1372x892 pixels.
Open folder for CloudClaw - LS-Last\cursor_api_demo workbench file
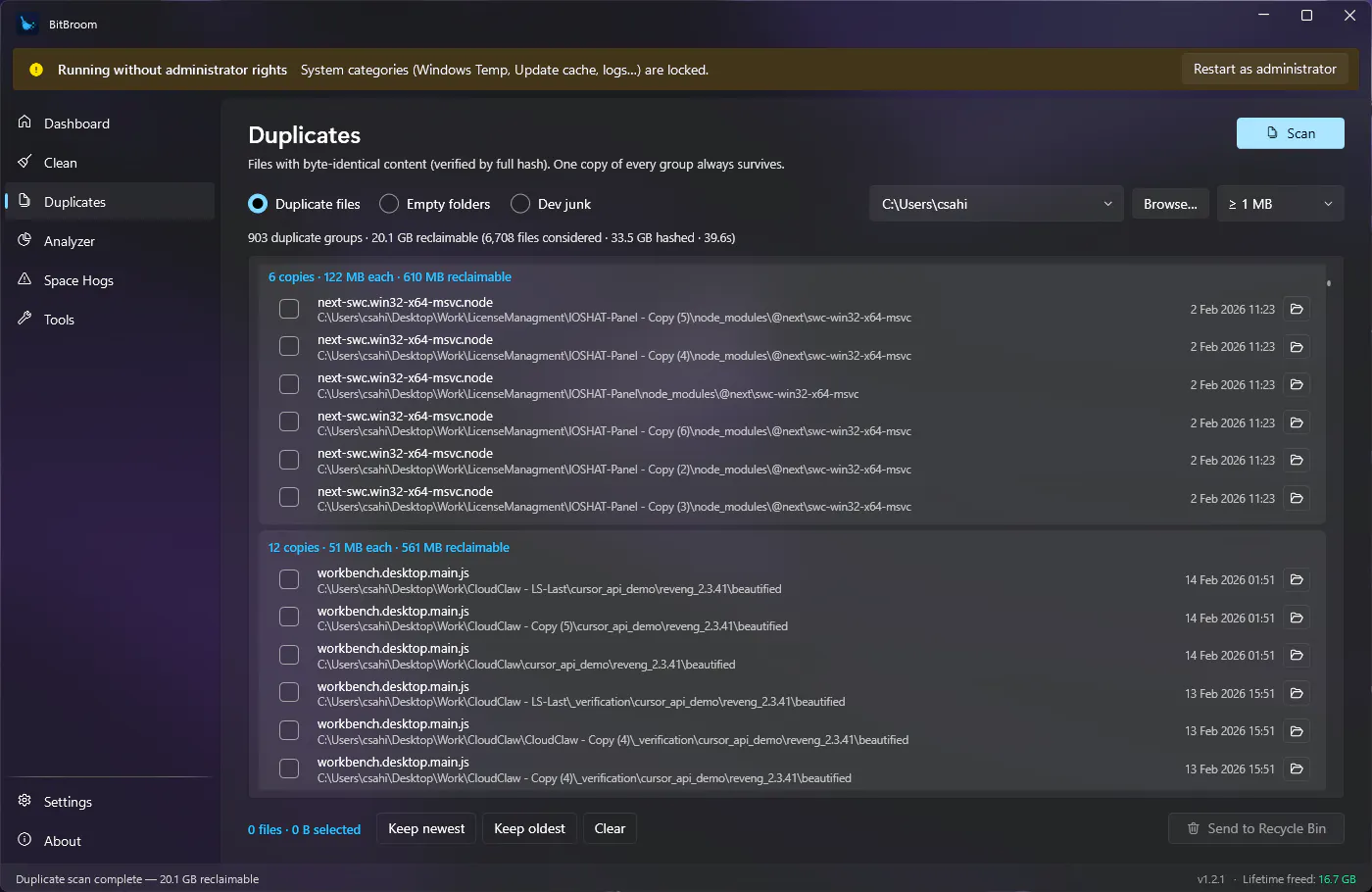[x=1297, y=579]
